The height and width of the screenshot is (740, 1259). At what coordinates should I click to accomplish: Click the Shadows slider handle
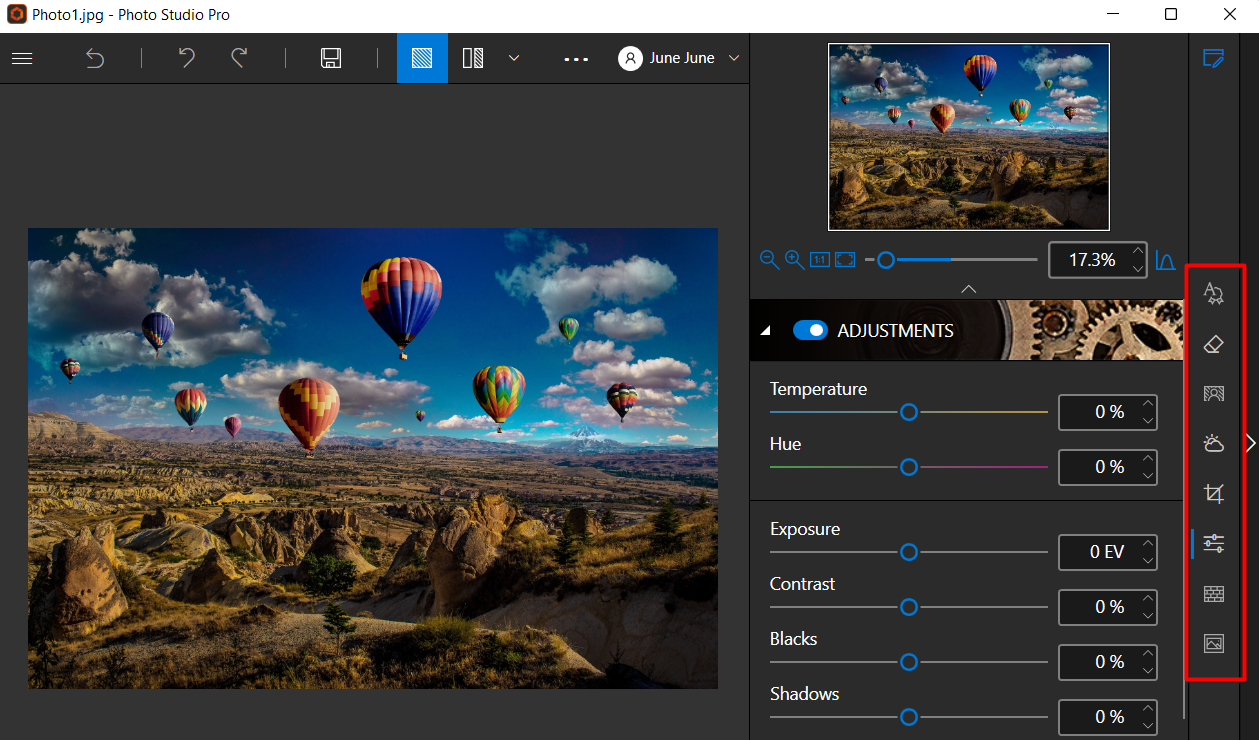pos(909,717)
